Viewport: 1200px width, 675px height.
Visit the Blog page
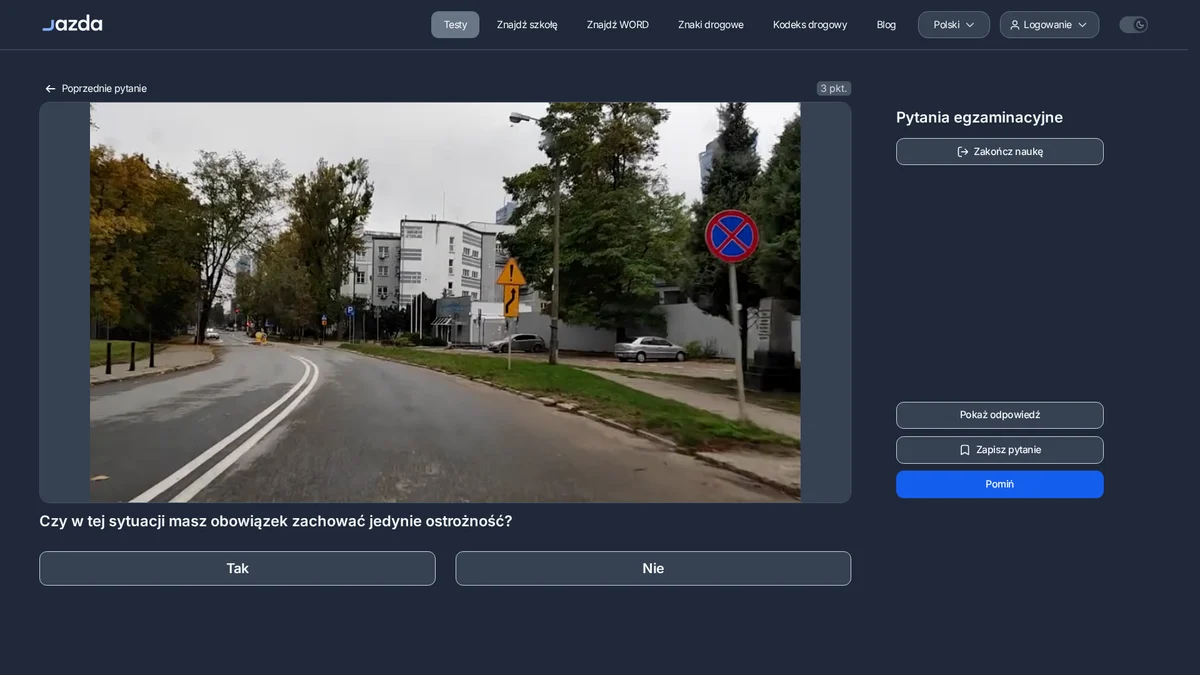point(886,25)
